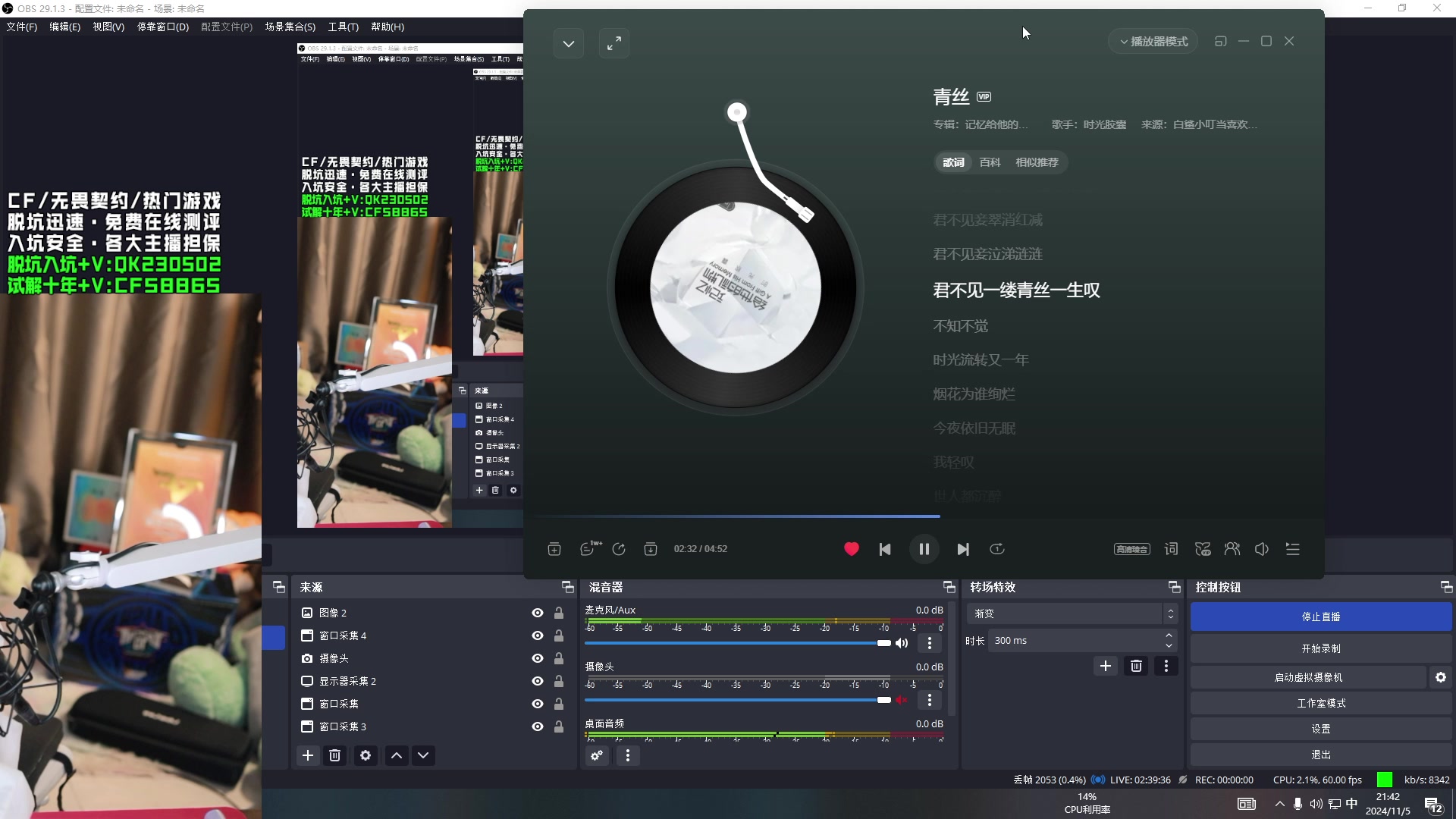
Task: Remove selected source with trash icon
Action: (334, 755)
